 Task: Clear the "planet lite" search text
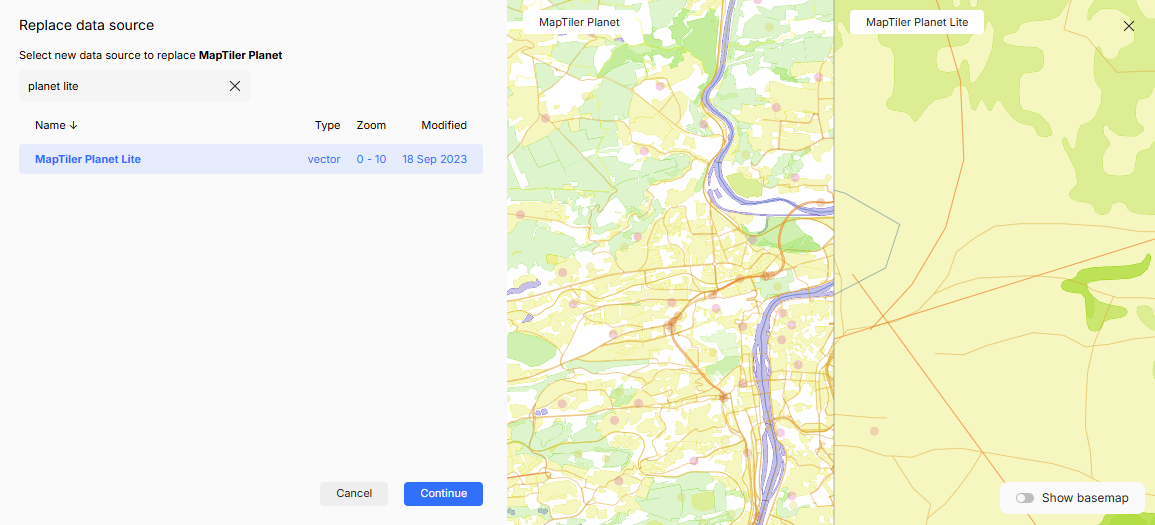click(x=235, y=86)
